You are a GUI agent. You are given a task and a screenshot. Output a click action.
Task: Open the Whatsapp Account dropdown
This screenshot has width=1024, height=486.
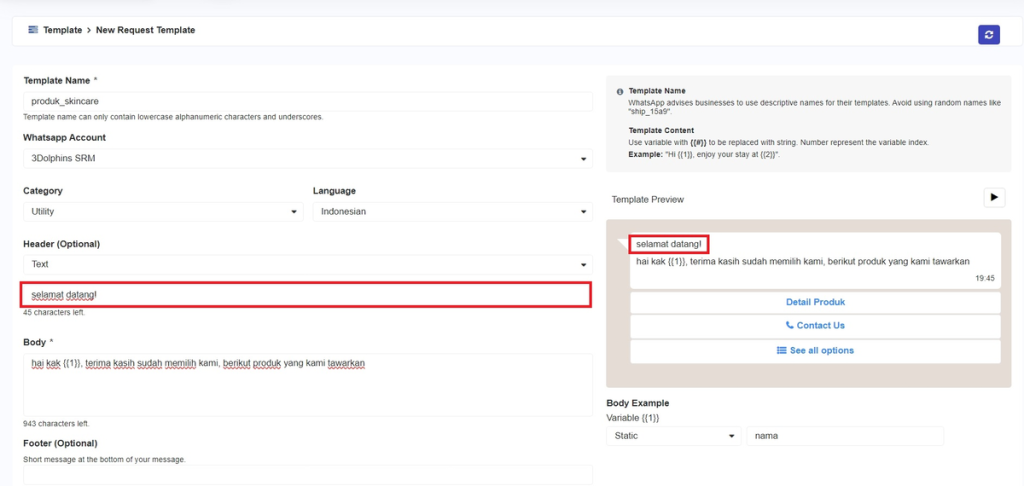[307, 159]
